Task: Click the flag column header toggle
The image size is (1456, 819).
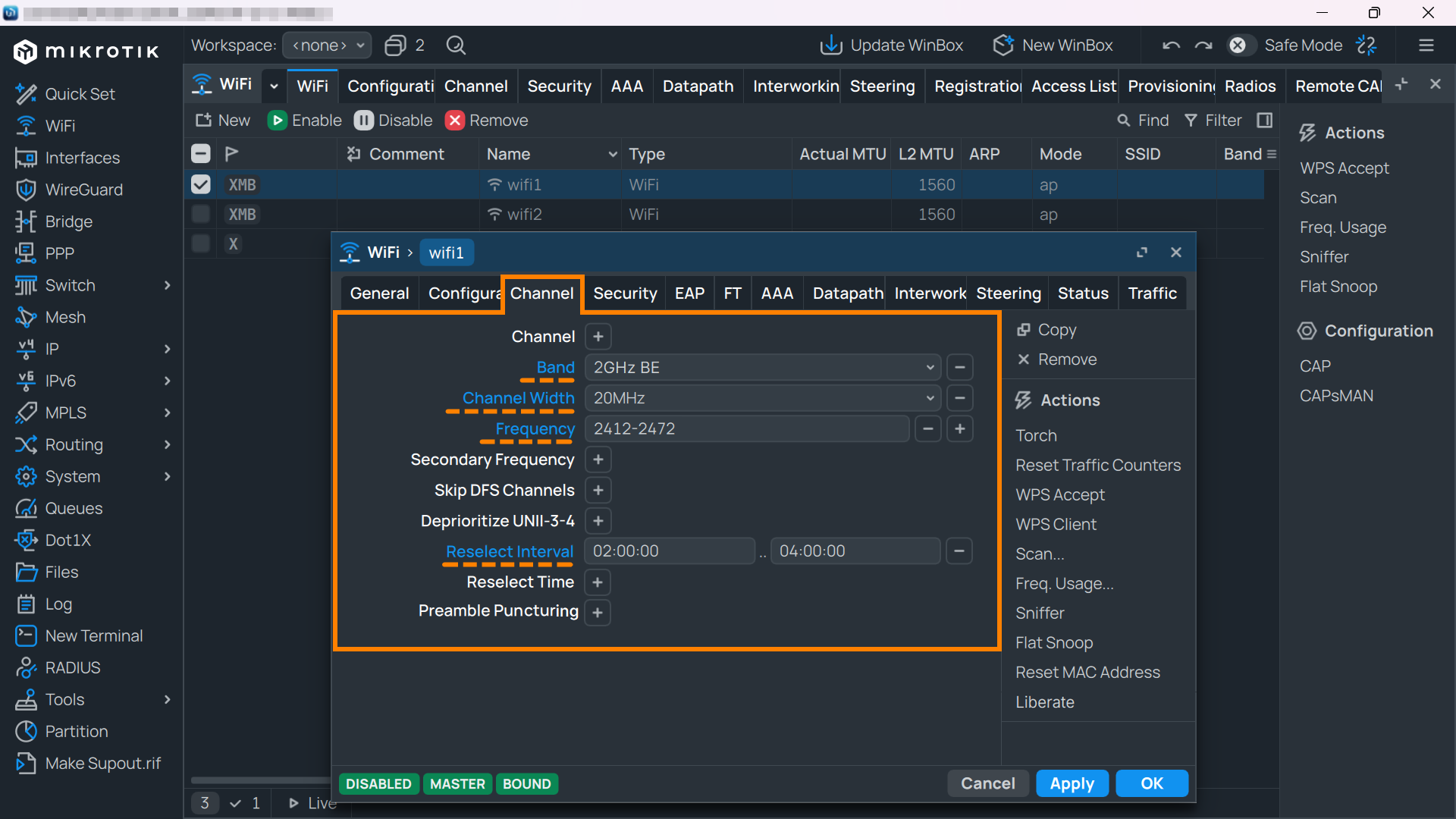Action: 232,154
